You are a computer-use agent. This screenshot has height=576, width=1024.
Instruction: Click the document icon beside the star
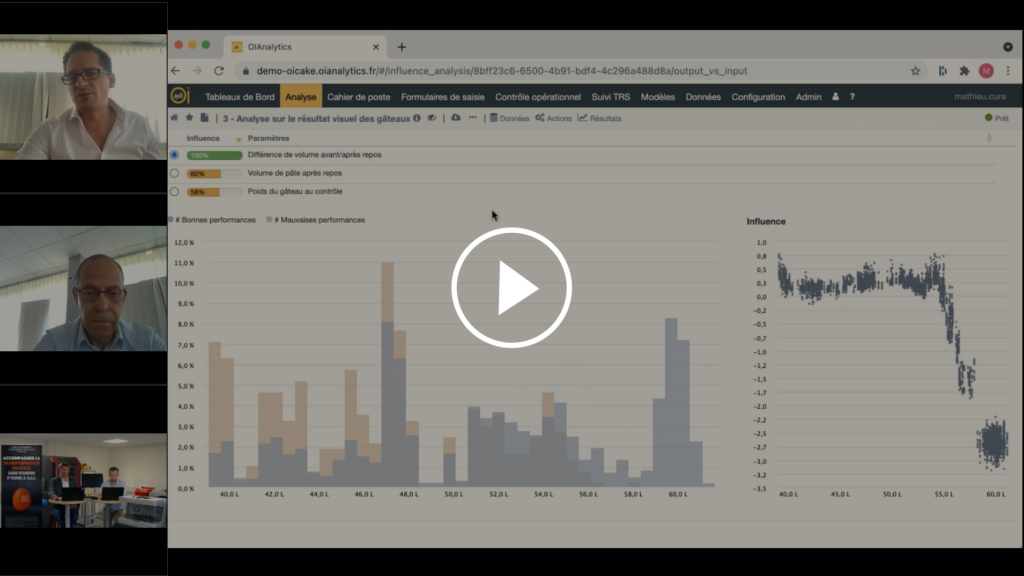coord(204,118)
